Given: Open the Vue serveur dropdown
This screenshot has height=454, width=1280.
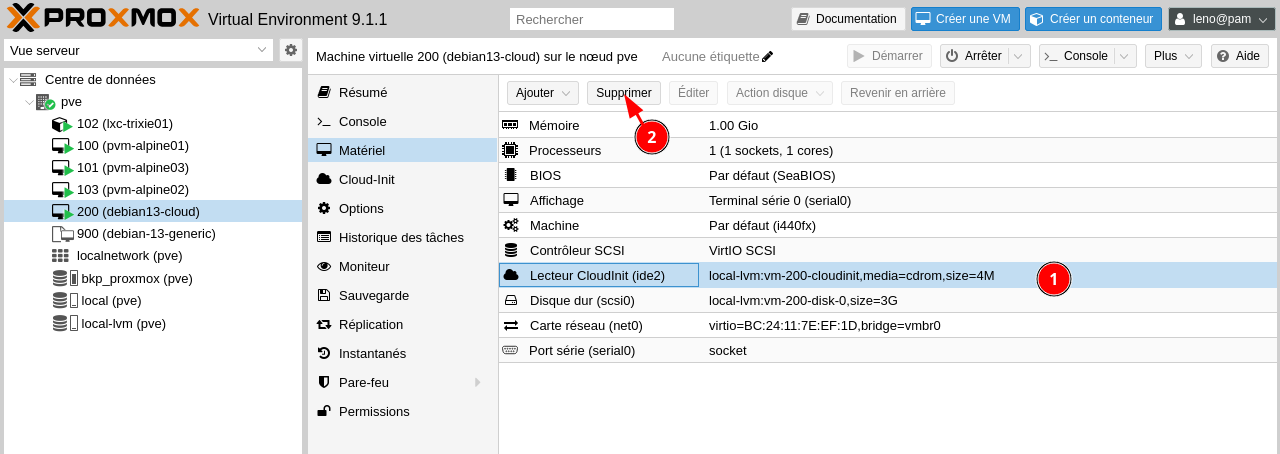Looking at the screenshot, I should pos(138,50).
